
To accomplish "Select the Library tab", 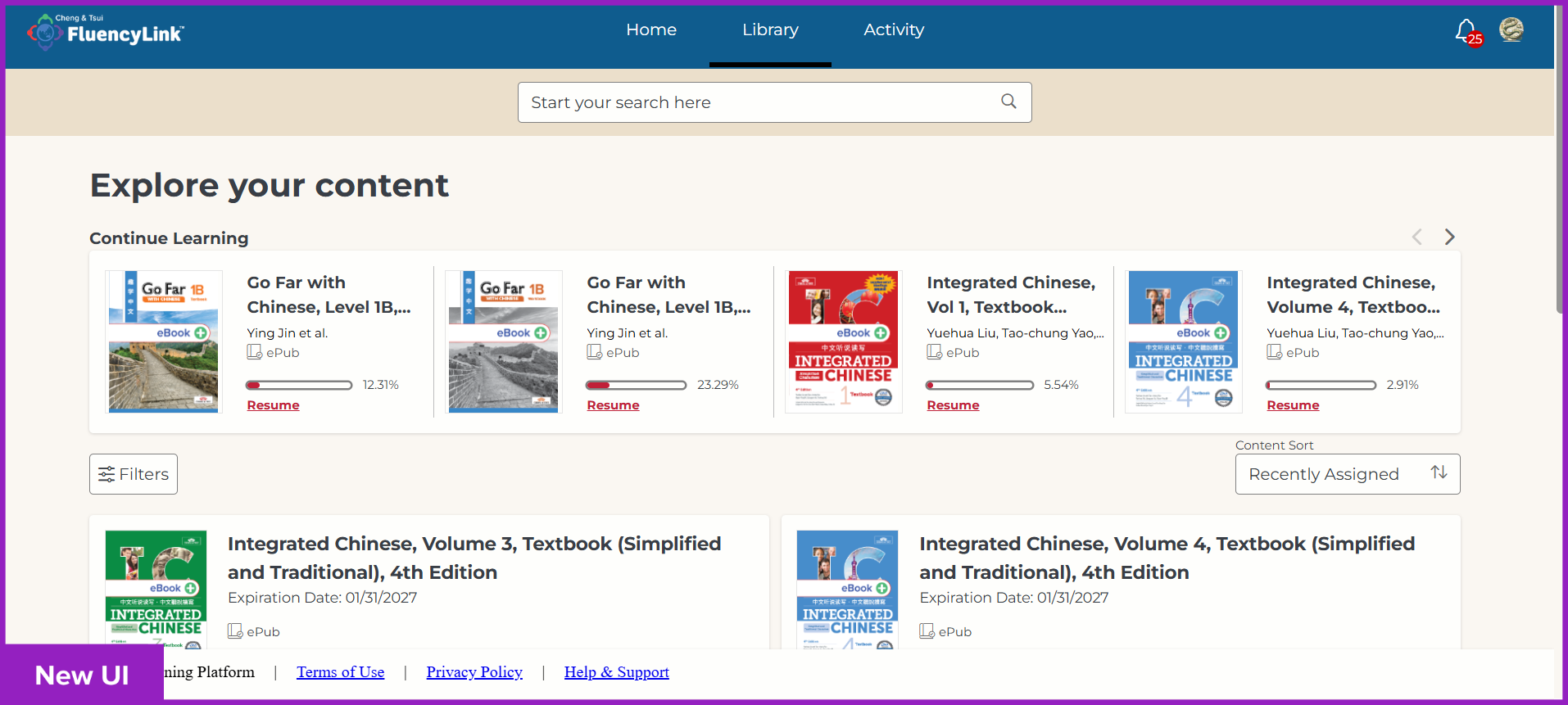I will [770, 30].
